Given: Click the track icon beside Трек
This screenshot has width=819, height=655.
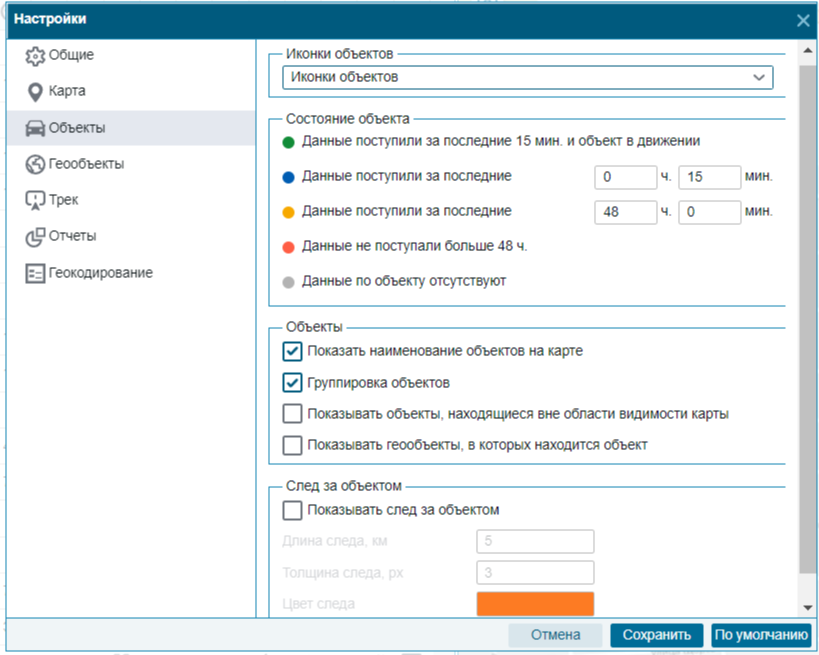Looking at the screenshot, I should tap(35, 200).
